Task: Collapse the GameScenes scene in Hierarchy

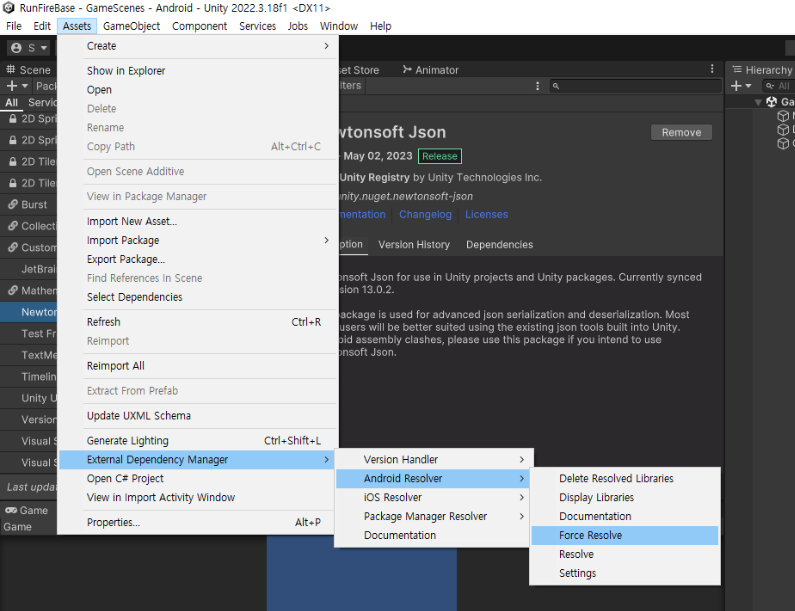Action: [x=758, y=102]
